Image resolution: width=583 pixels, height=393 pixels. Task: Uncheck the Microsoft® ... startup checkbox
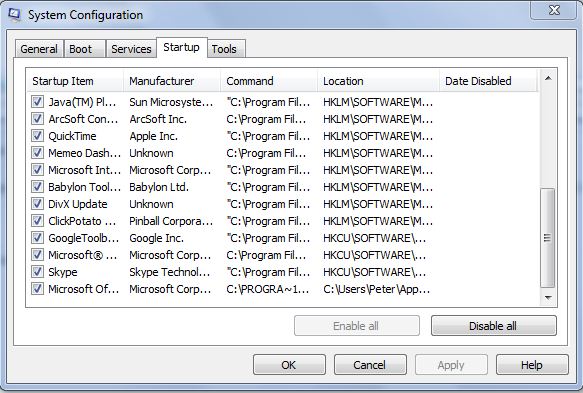pyautogui.click(x=37, y=255)
